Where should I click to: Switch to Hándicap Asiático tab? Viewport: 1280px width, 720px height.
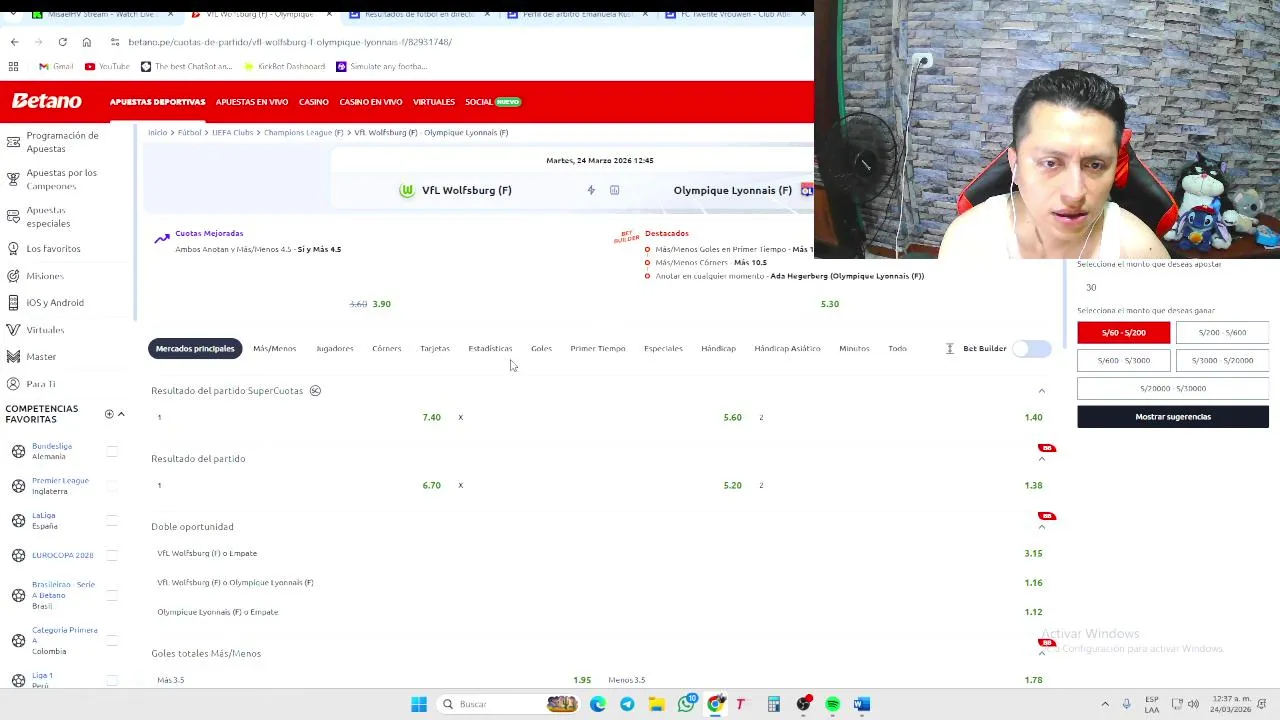click(787, 348)
